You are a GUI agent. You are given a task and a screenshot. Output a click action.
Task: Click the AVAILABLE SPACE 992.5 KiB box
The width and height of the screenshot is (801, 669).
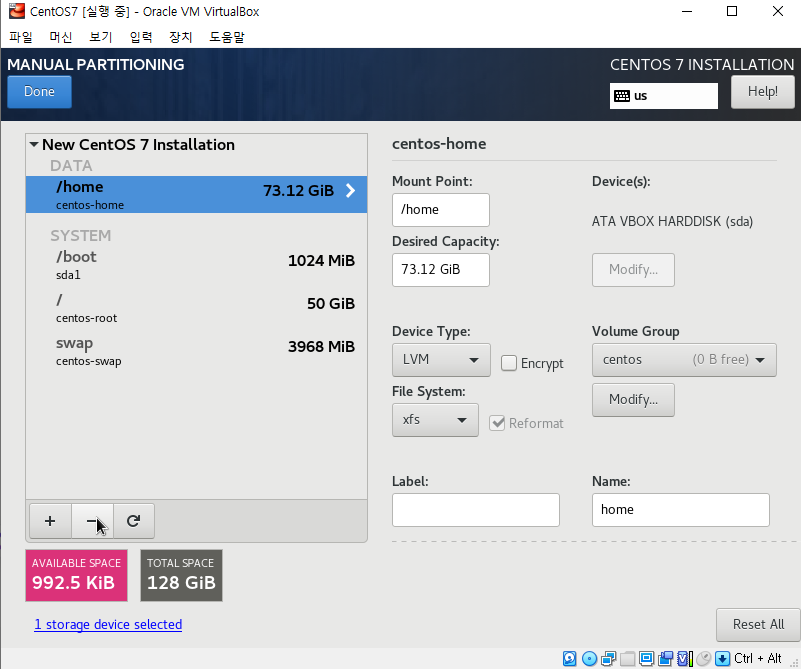(x=77, y=575)
